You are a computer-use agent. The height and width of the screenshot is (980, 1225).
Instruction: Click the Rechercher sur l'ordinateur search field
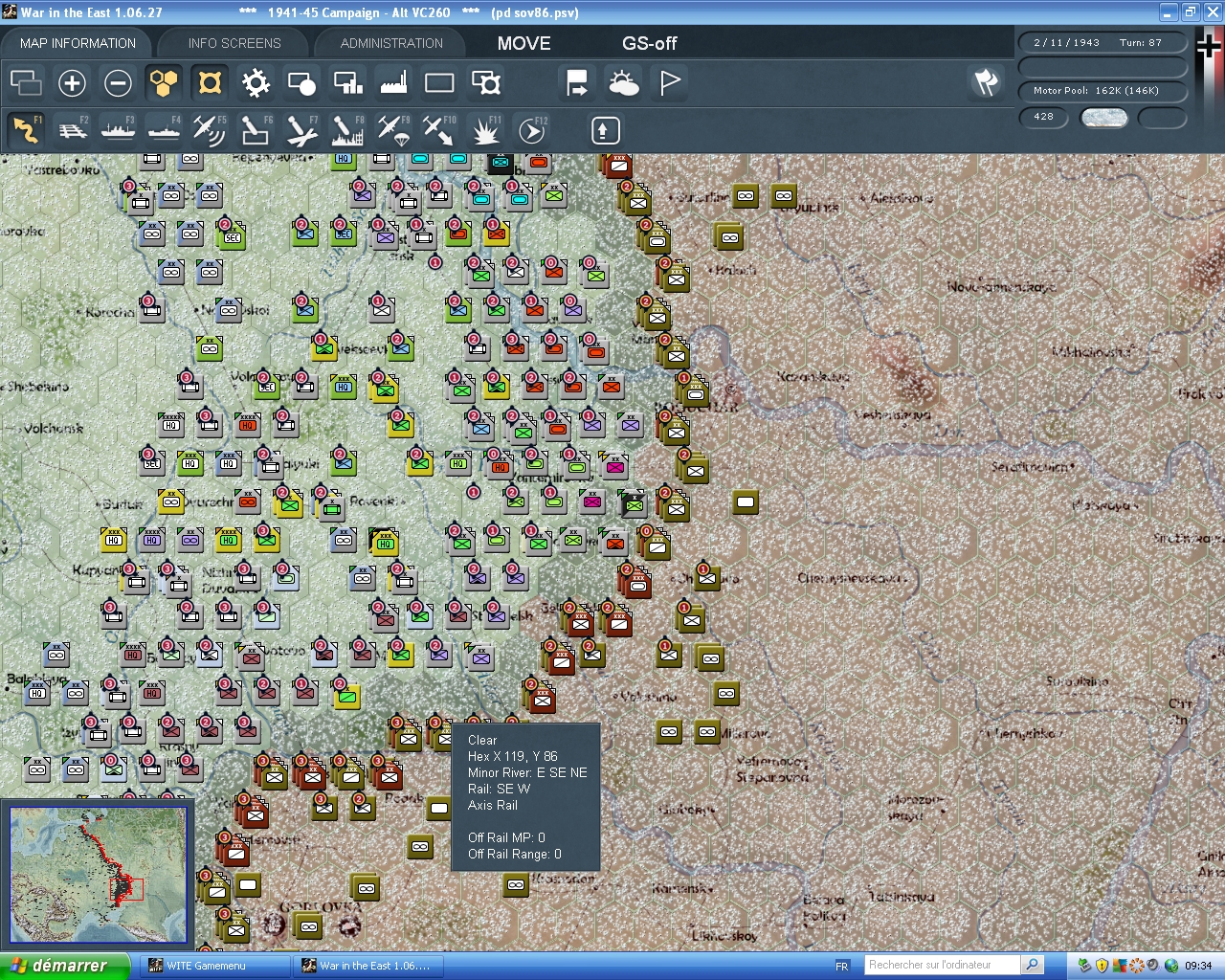tap(942, 965)
